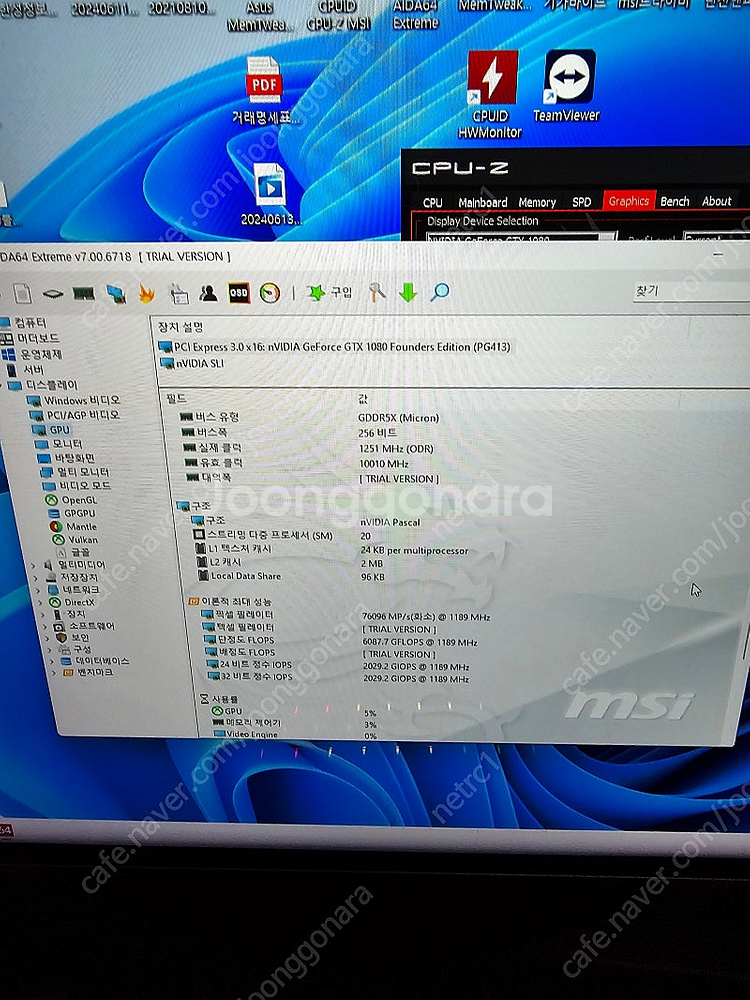
Task: Open the report wizard toolbar icon
Action: [x=179, y=293]
